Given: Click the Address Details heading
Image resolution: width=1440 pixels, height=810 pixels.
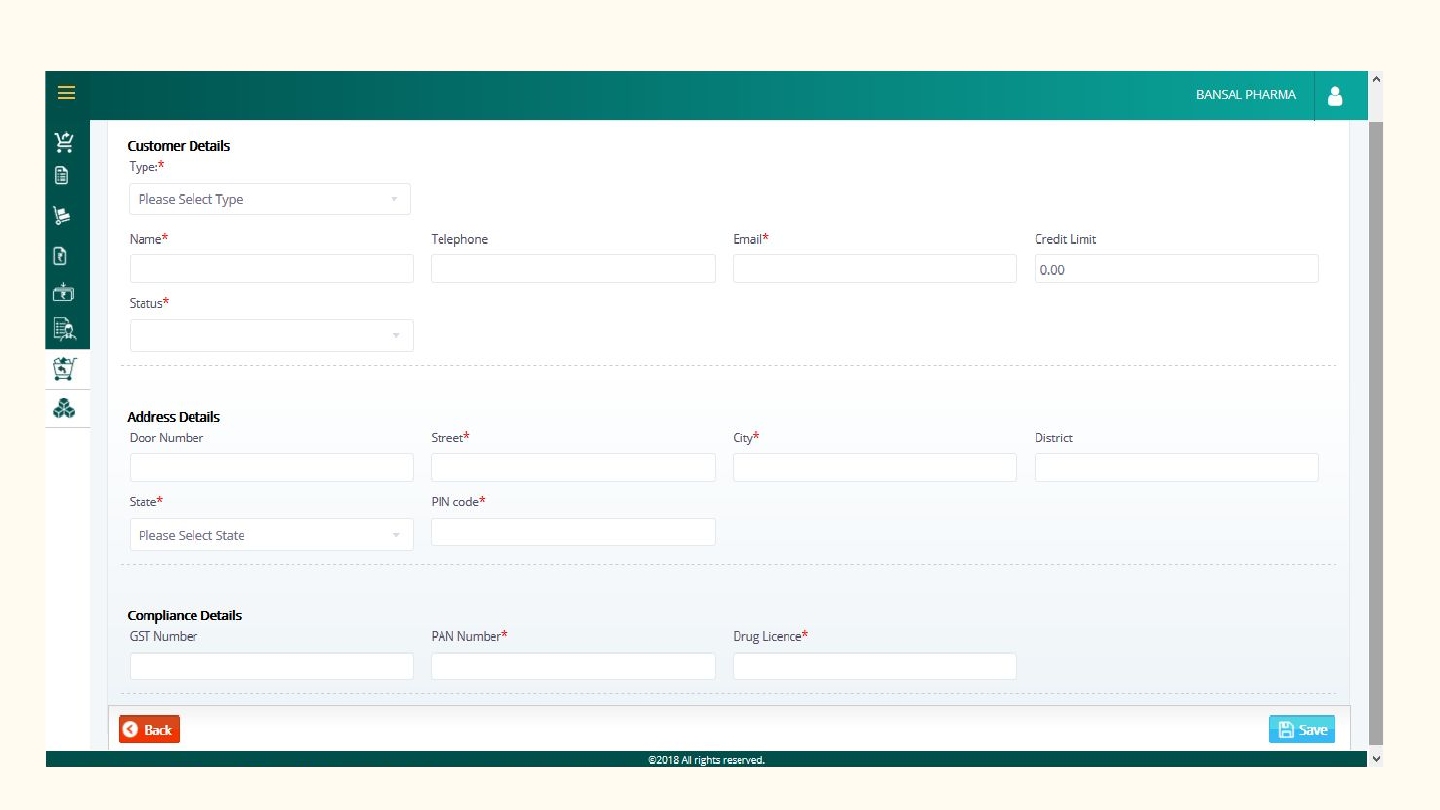Looking at the screenshot, I should click(174, 417).
